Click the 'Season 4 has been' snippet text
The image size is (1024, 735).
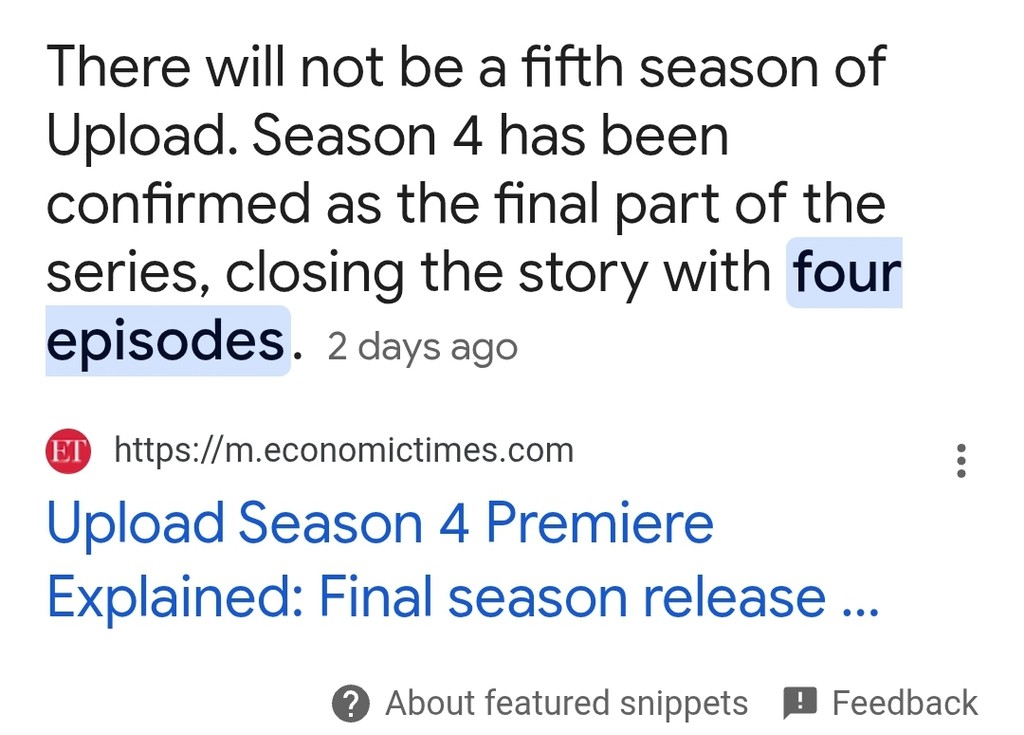490,136
